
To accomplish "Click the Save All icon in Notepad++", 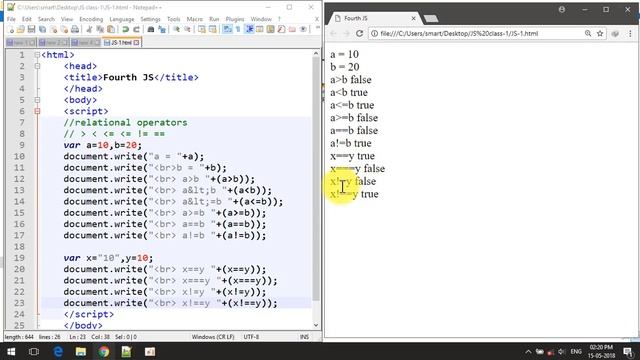I will [x=42, y=29].
